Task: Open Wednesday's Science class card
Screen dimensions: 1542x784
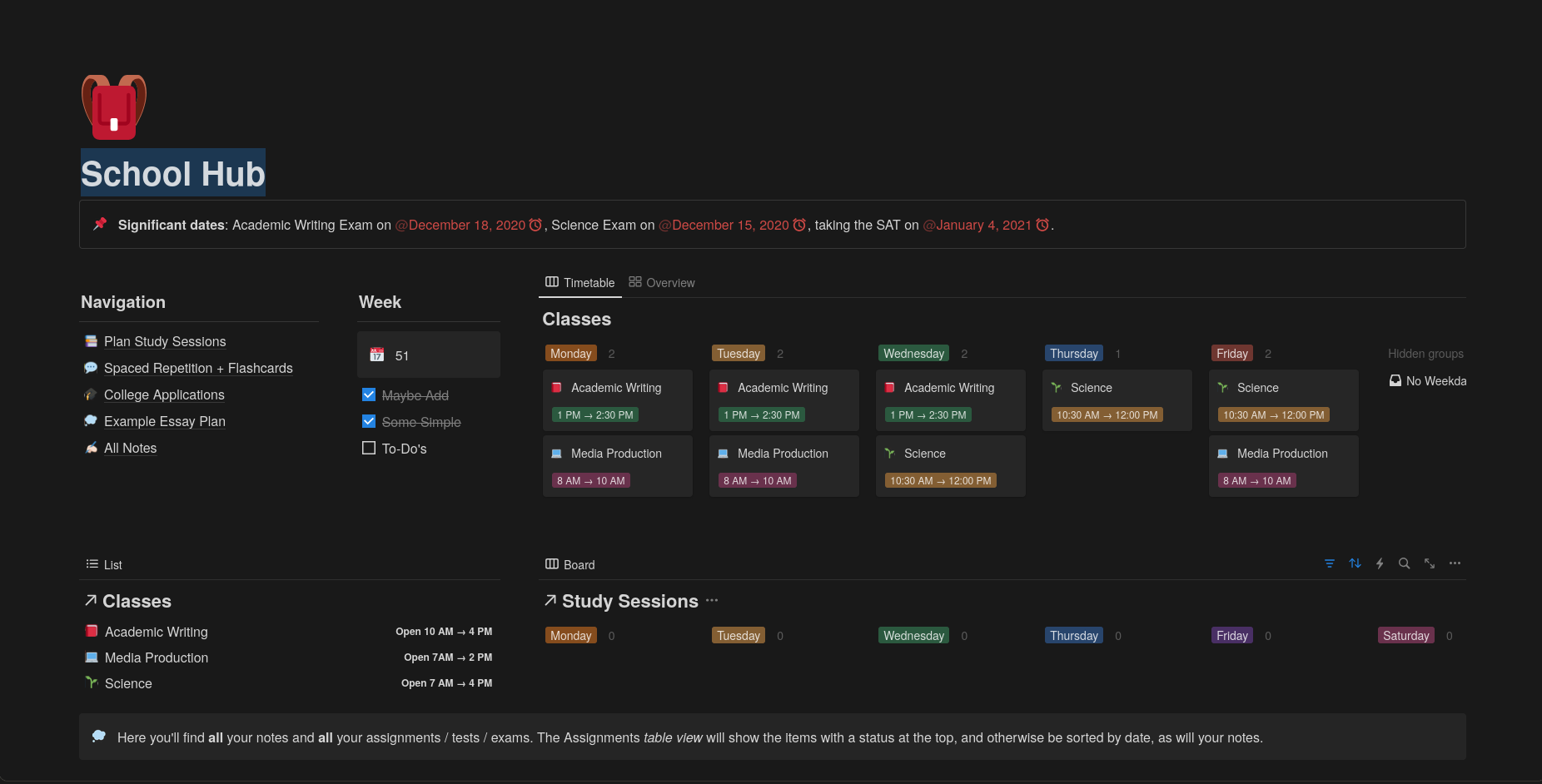Action: pos(951,466)
